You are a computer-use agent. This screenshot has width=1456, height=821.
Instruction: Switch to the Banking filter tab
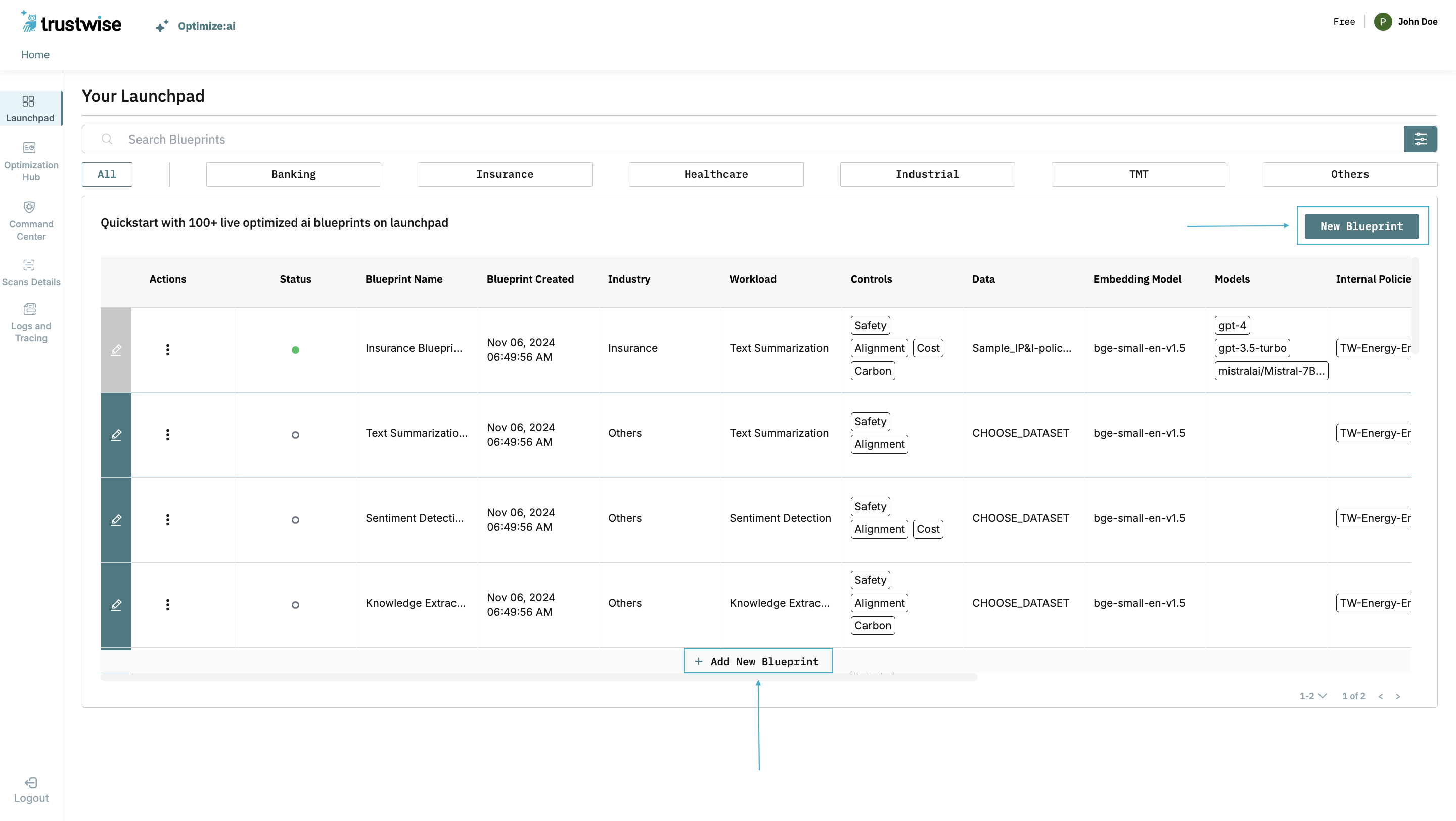coord(293,174)
